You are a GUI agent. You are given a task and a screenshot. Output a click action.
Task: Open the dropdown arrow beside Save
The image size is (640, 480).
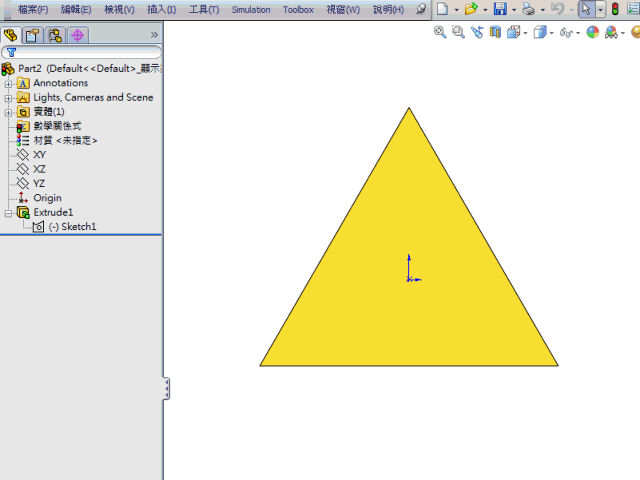tap(514, 9)
